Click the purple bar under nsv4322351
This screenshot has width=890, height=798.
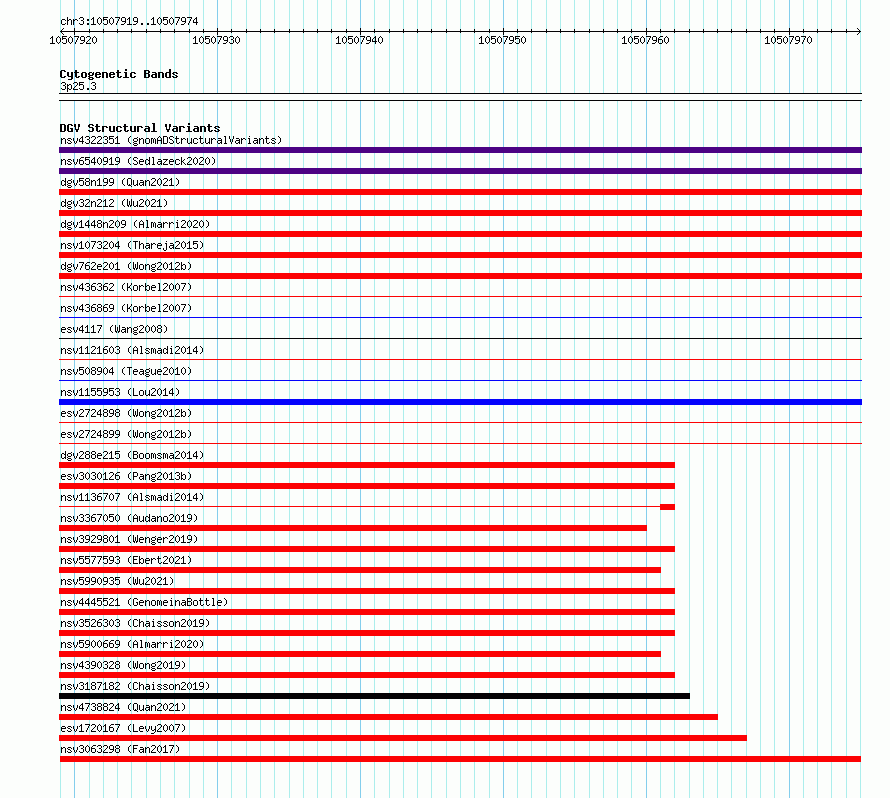click(460, 150)
